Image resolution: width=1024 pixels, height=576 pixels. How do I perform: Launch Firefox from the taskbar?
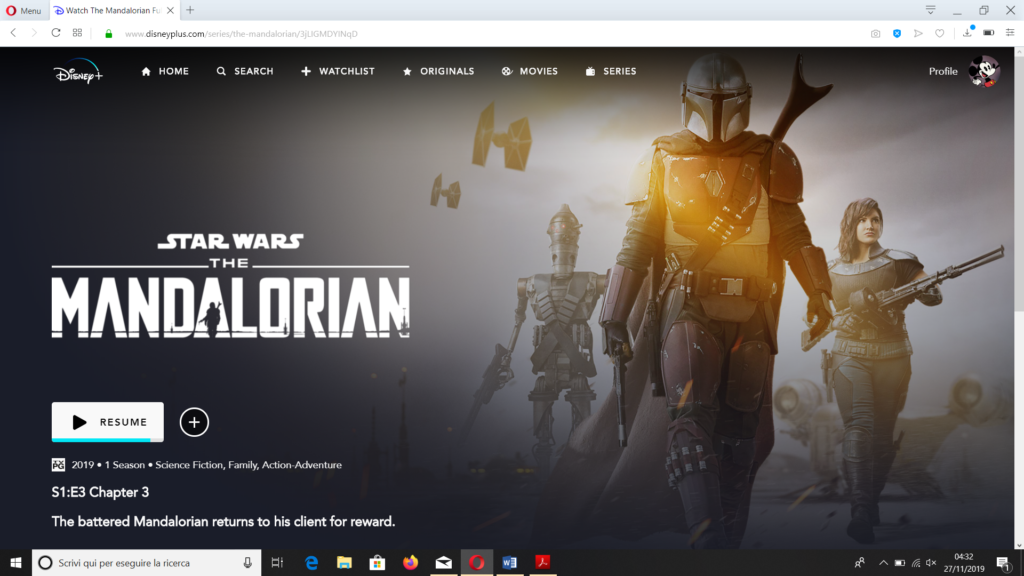click(410, 562)
